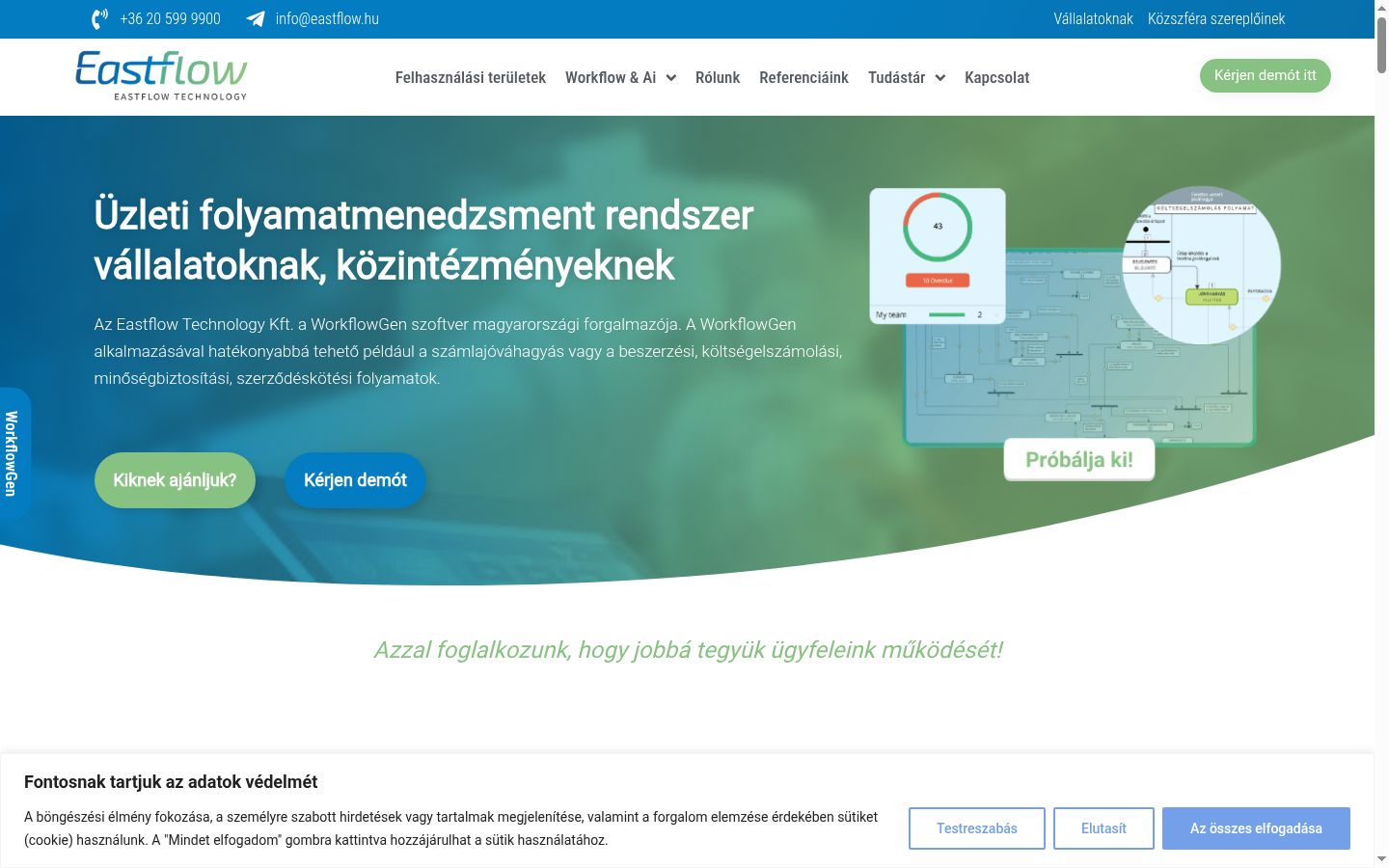Click the dashboard card with 43 gauge
Screen dimensions: 1389x868
click(x=938, y=256)
